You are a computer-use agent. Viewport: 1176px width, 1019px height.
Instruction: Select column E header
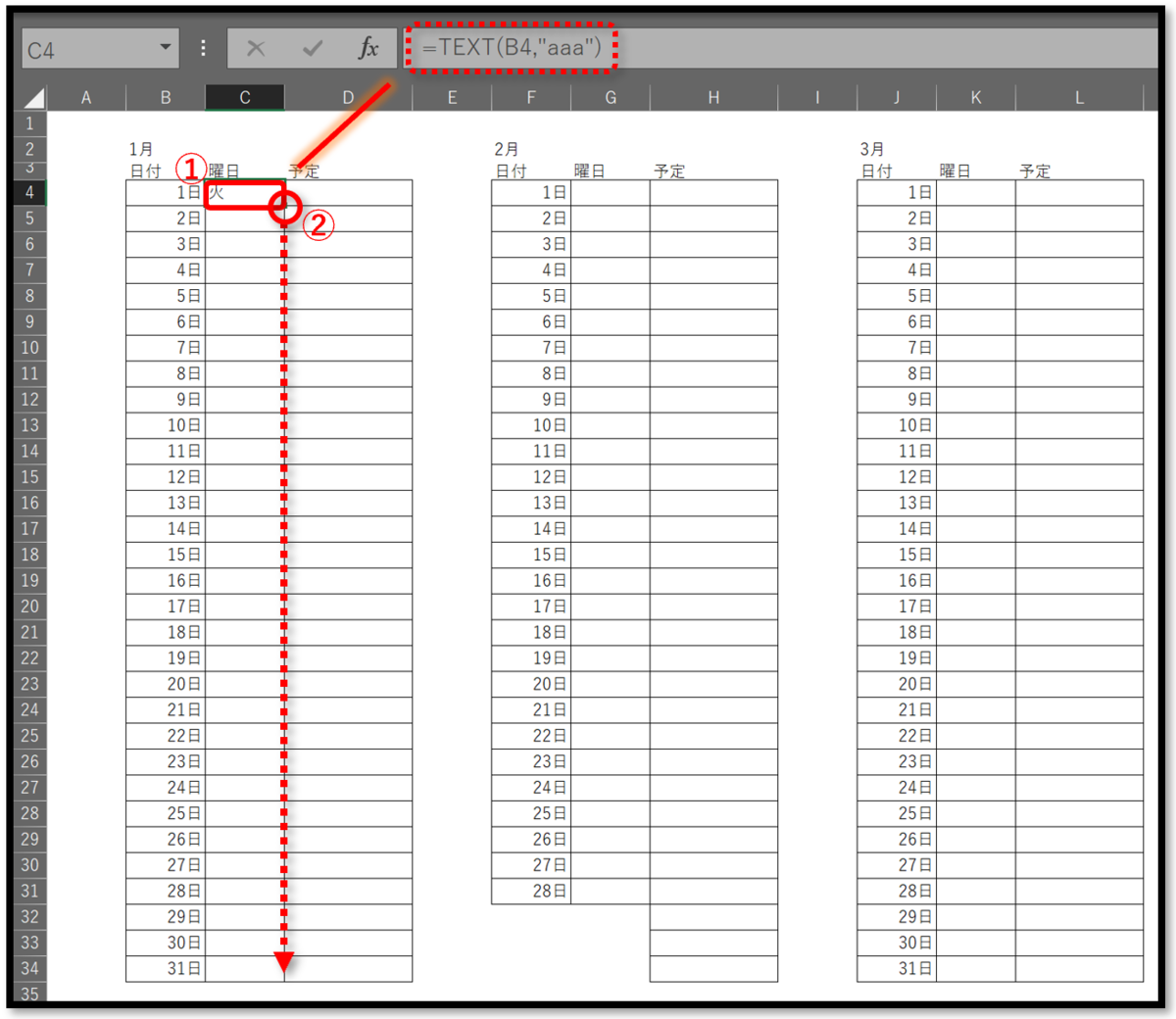pos(452,97)
